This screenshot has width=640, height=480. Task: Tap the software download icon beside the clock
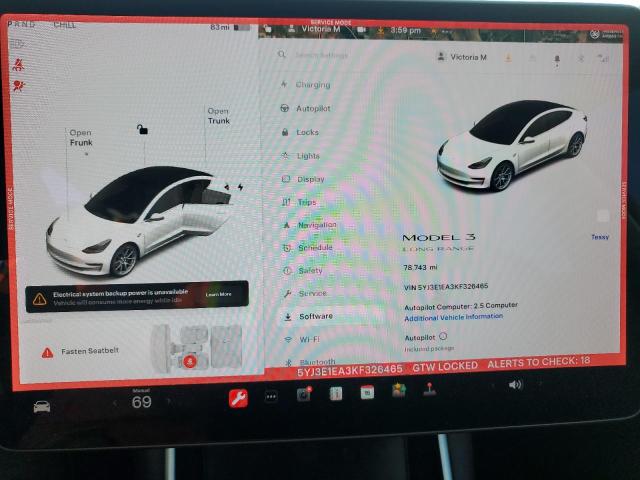[380, 31]
